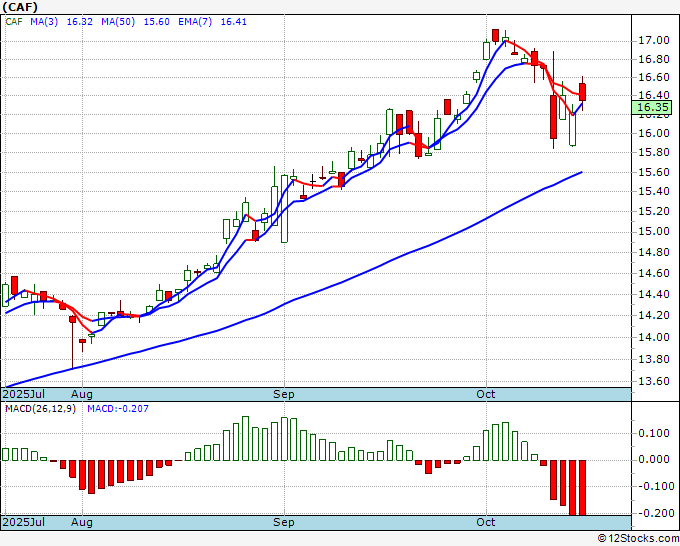This screenshot has width=680, height=546.
Task: Click the MA(50) legend label
Action: click(118, 22)
